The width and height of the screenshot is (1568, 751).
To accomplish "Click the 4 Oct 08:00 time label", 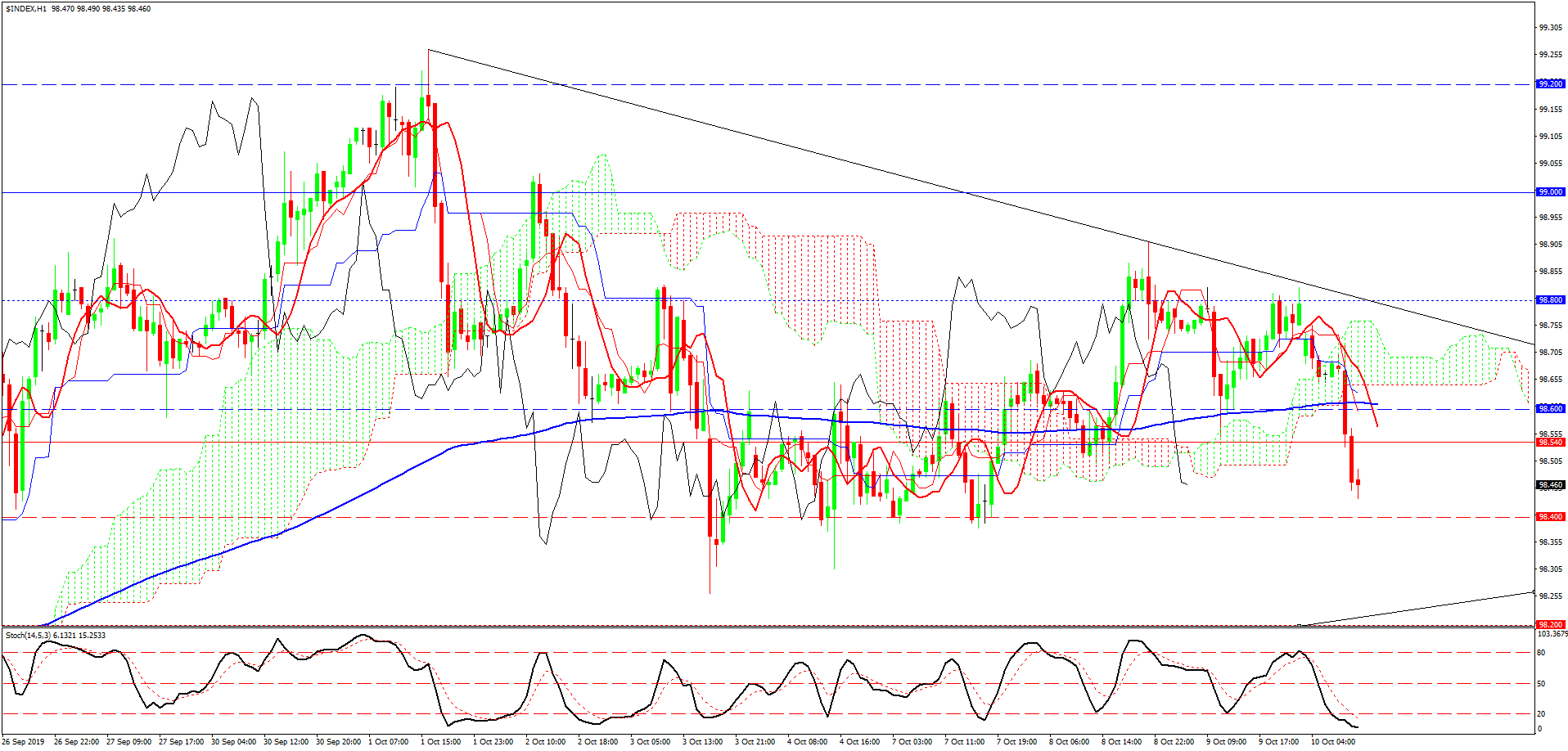I will [x=808, y=742].
